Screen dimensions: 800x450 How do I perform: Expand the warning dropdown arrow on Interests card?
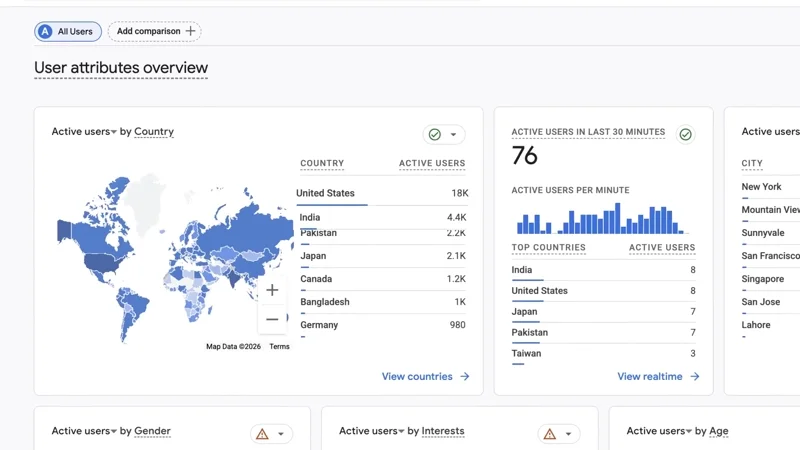[x=568, y=434]
